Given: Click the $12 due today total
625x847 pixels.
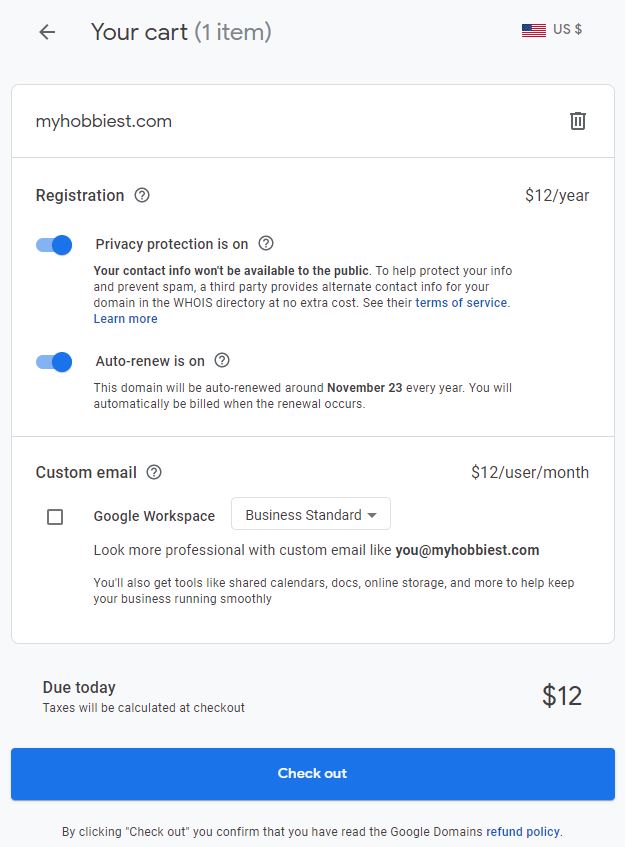Looking at the screenshot, I should click(x=562, y=696).
